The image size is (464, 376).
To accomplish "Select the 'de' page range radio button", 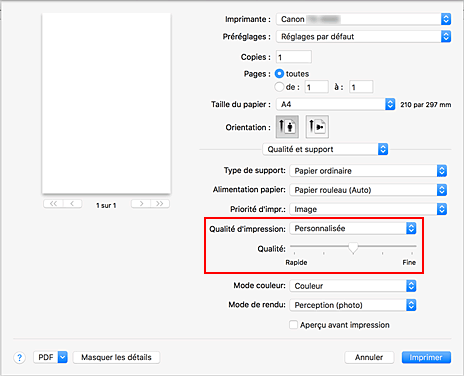I will coord(279,87).
